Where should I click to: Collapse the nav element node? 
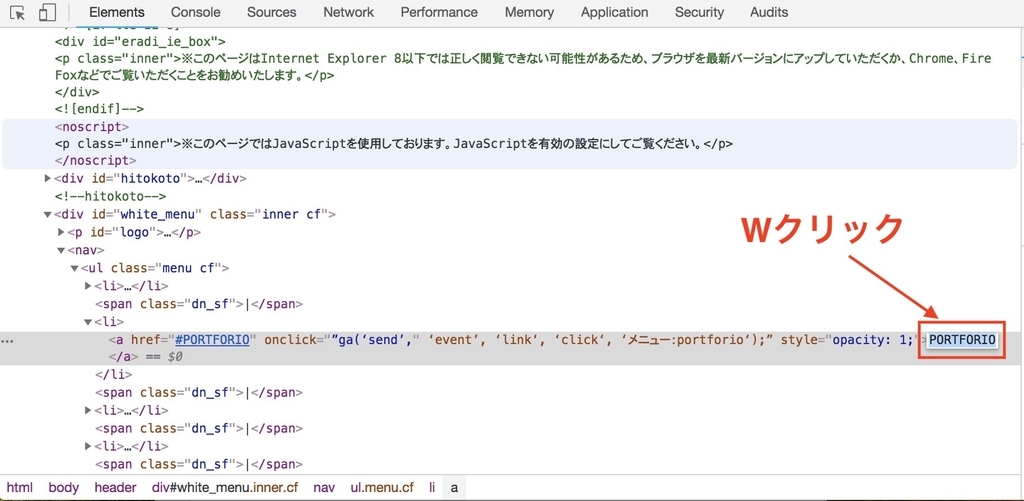tap(61, 250)
